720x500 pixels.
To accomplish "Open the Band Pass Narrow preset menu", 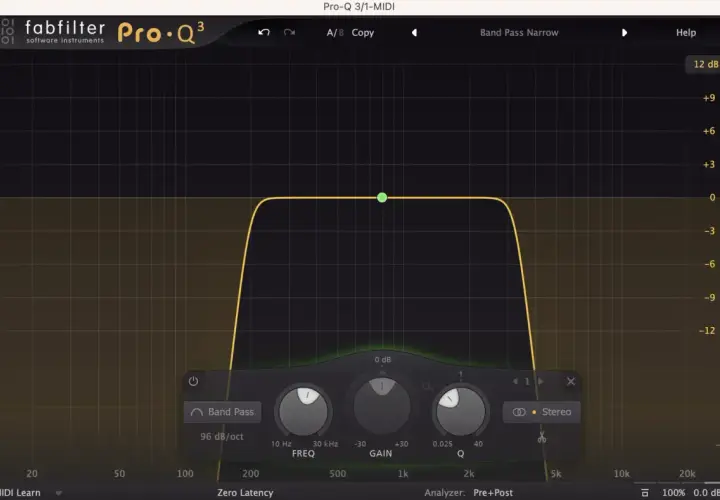I will (519, 33).
